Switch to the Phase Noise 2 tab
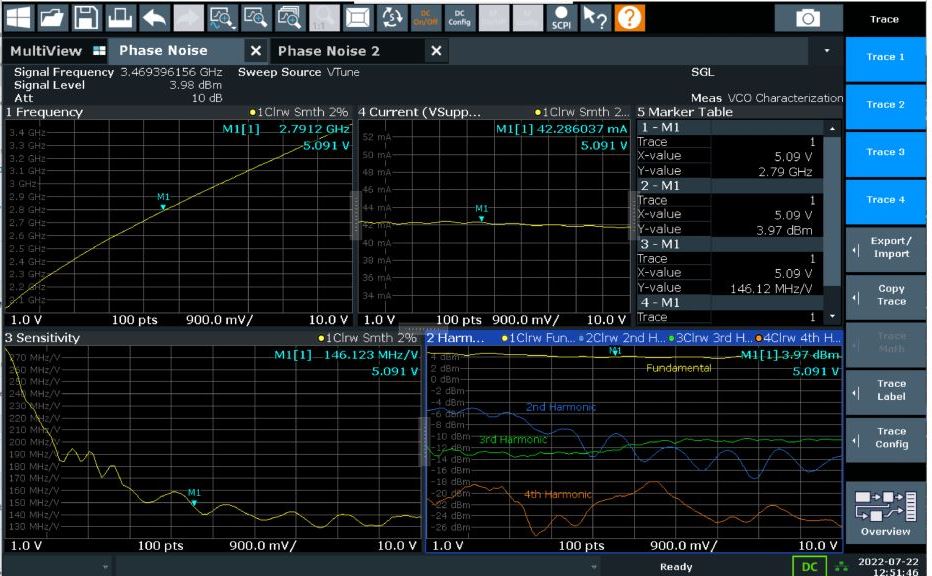This screenshot has height=576, width=932. click(329, 51)
